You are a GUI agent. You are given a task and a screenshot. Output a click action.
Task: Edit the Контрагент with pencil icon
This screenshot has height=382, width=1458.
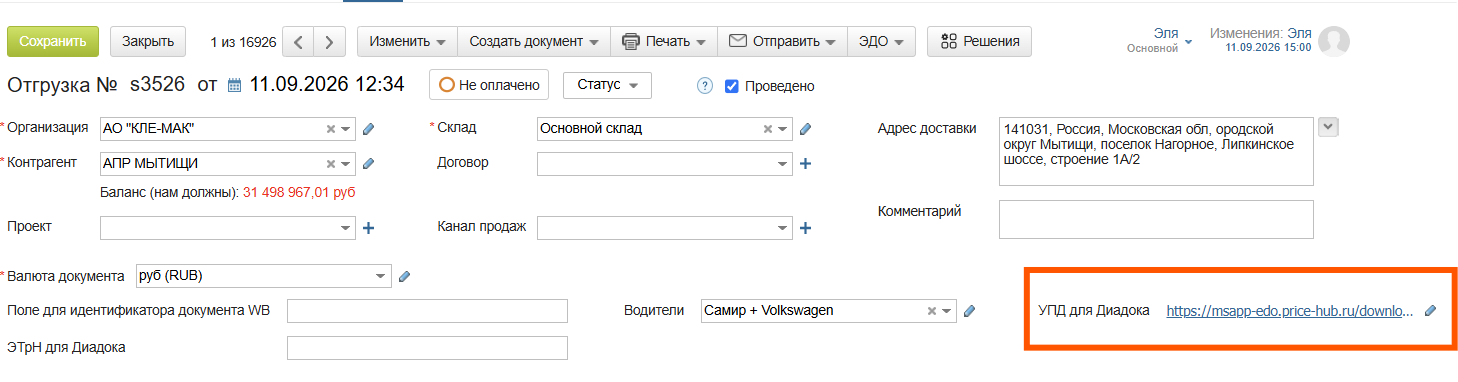click(368, 164)
